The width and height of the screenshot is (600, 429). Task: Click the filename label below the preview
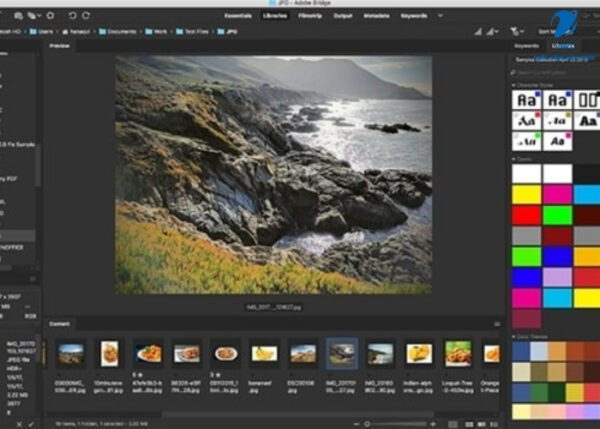pyautogui.click(x=274, y=307)
